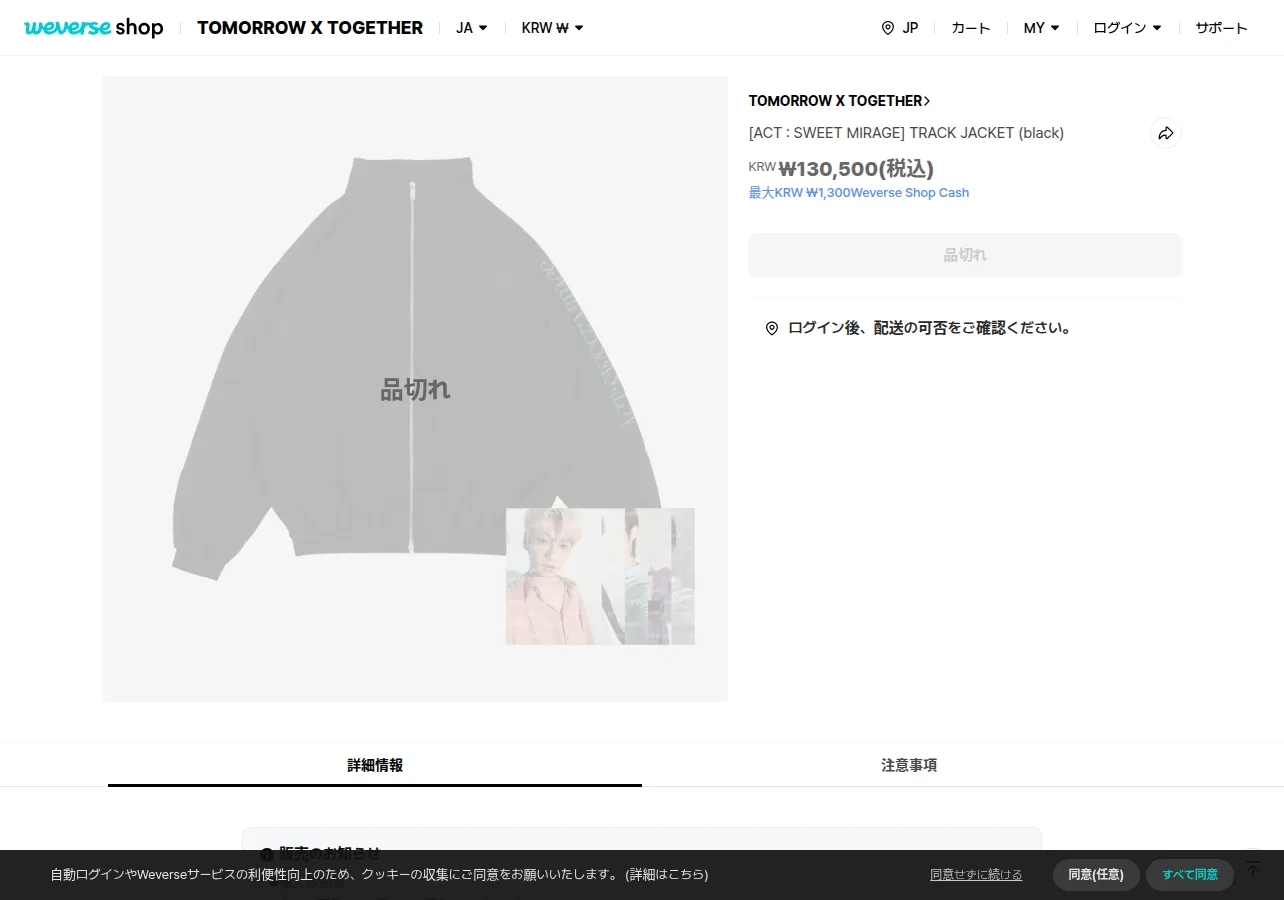Image resolution: width=1284 pixels, height=900 pixels.
Task: Click the share arrow icon
Action: pos(1165,133)
